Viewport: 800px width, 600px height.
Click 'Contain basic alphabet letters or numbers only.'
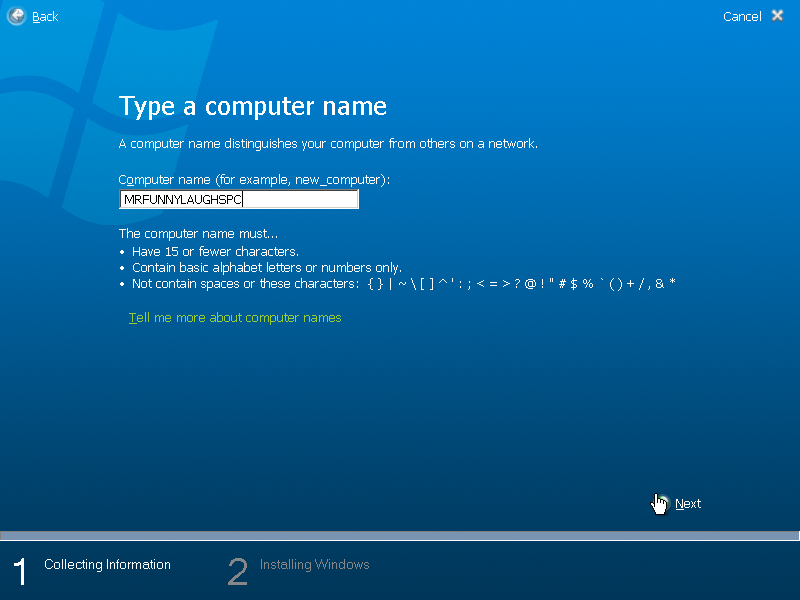pyautogui.click(x=267, y=268)
